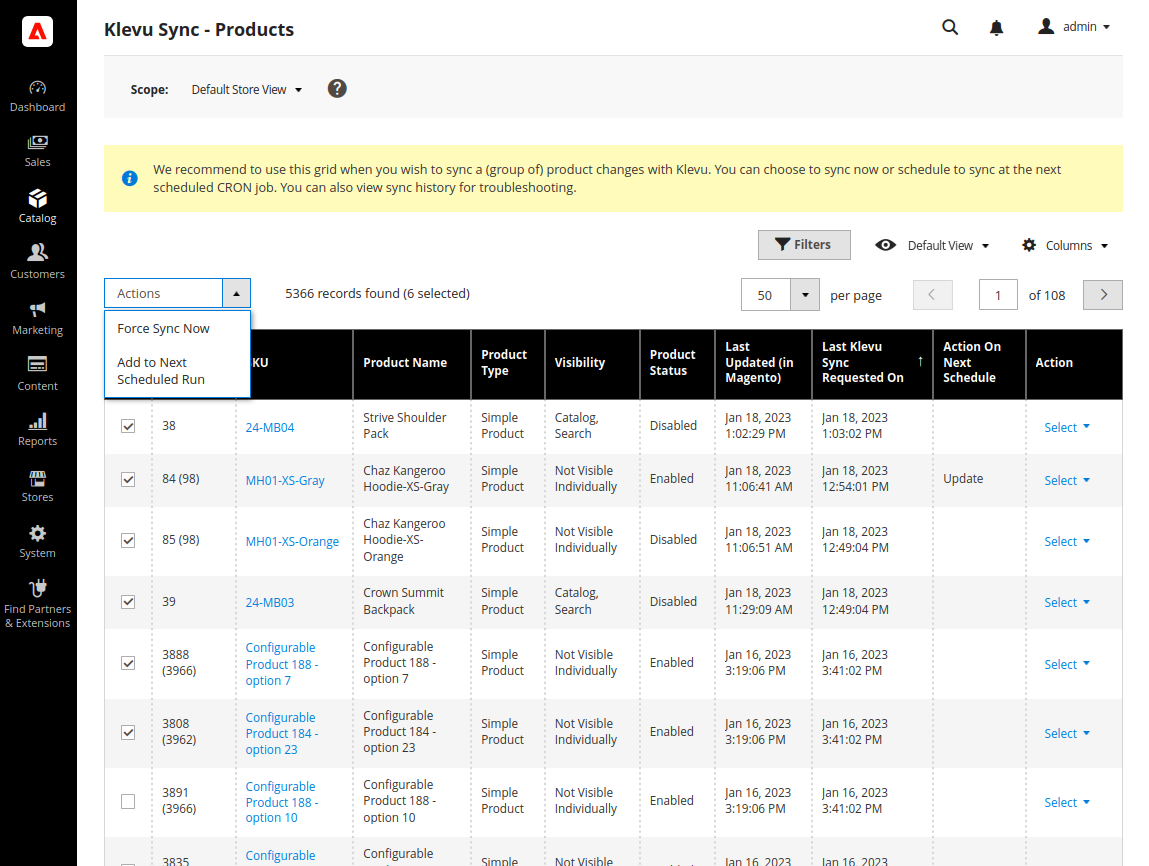This screenshot has width=1149, height=866.
Task: Open the 24-MB03 SKU link
Action: click(270, 602)
